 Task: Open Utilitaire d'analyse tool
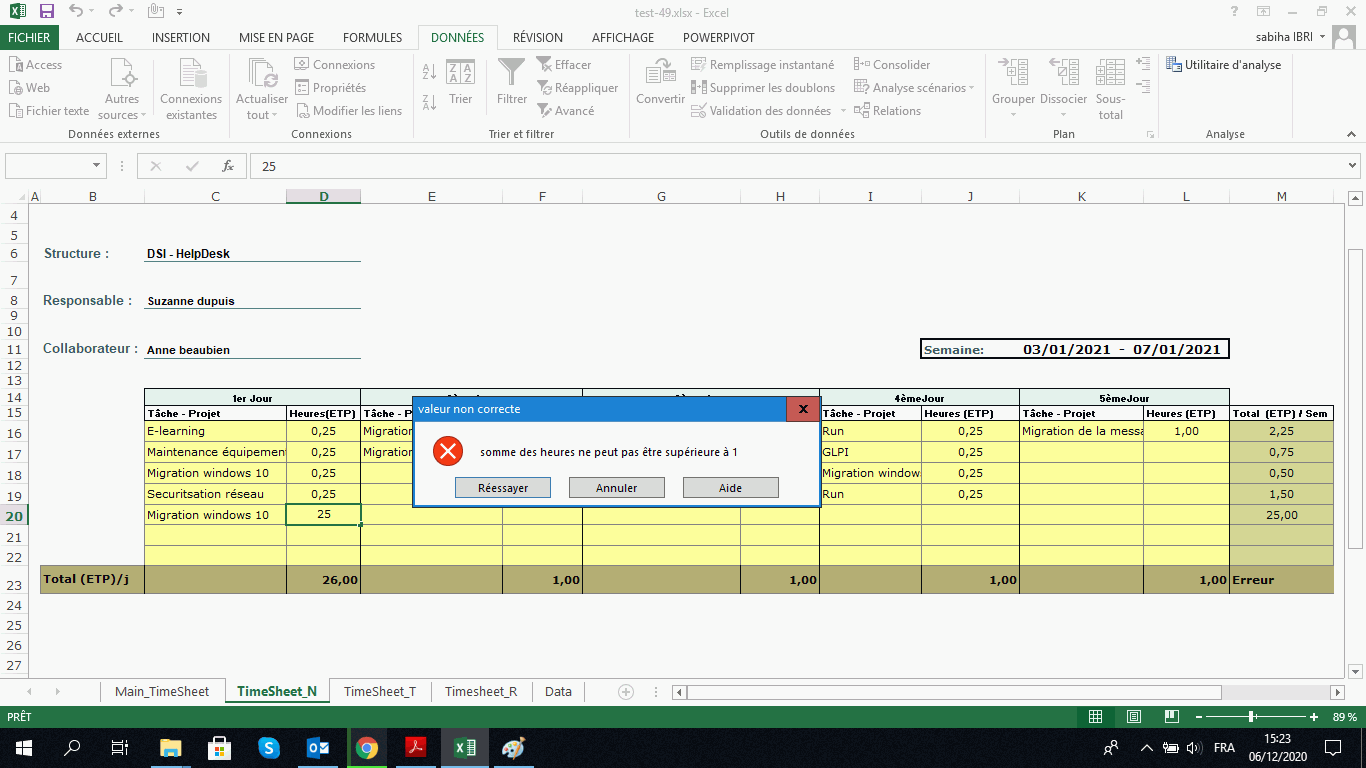1224,65
